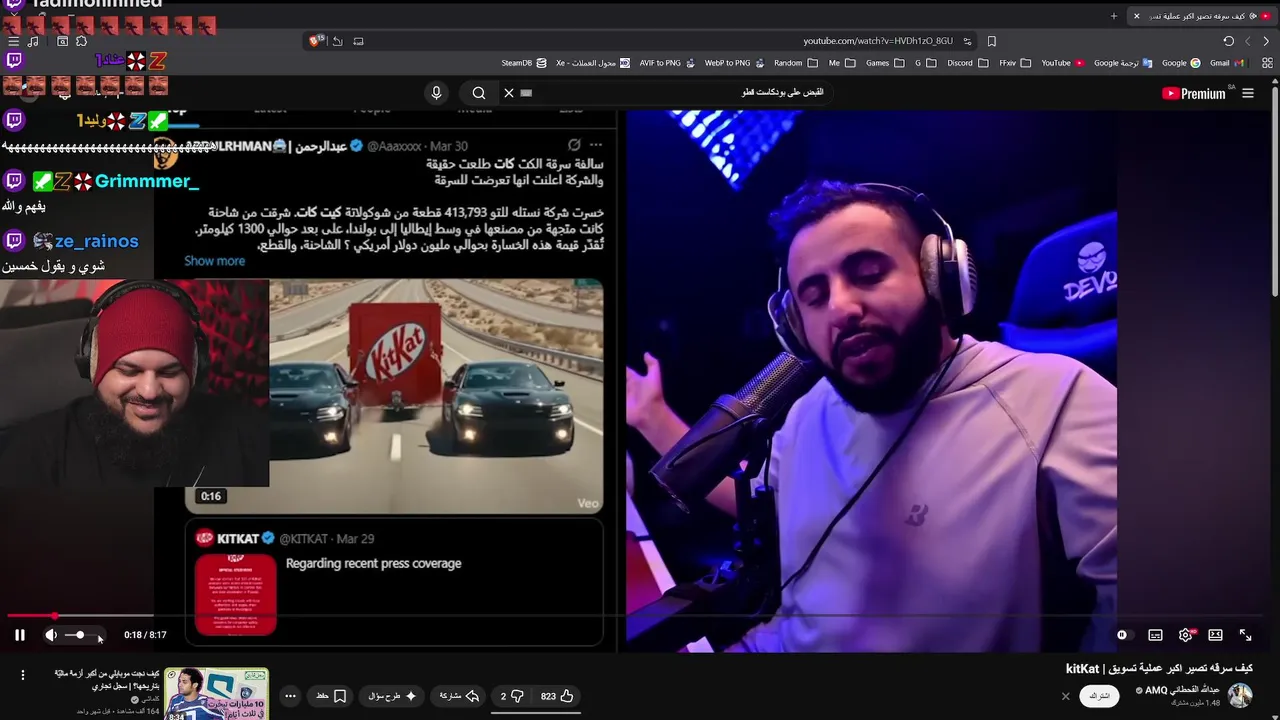
Task: Click the video title ending kitKat
Action: pos(1159,668)
